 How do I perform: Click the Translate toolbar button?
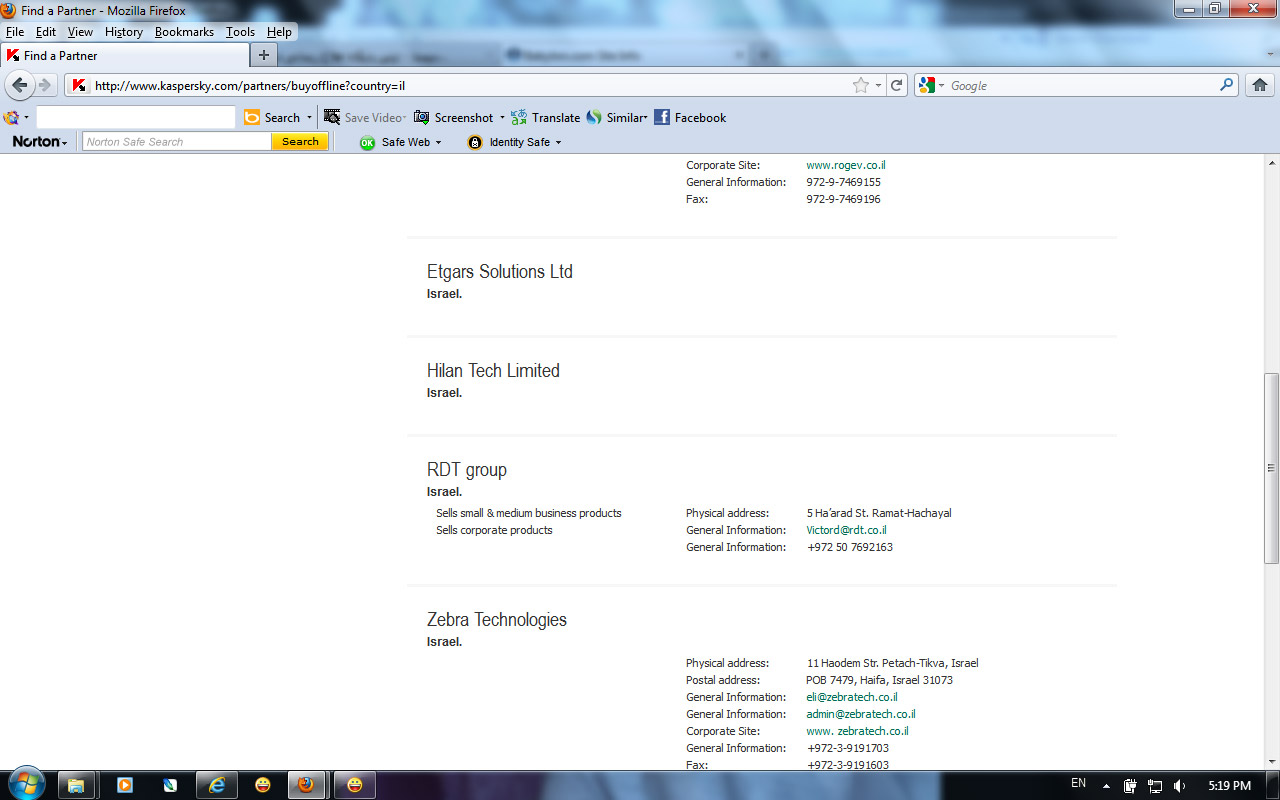[545, 117]
